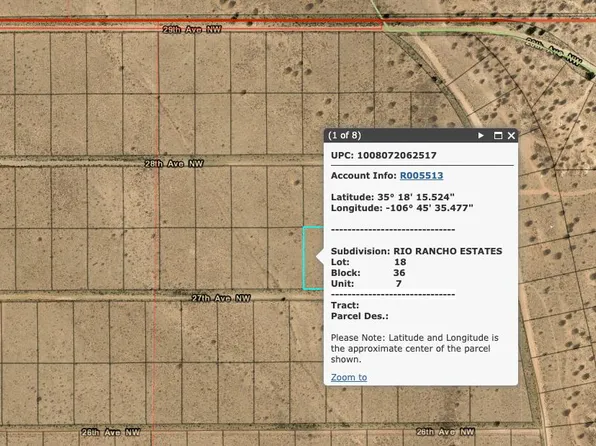Click the Subdivision: RIO RANCHO ESTATES line
Viewport: 596px width, 446px height.
417,251
